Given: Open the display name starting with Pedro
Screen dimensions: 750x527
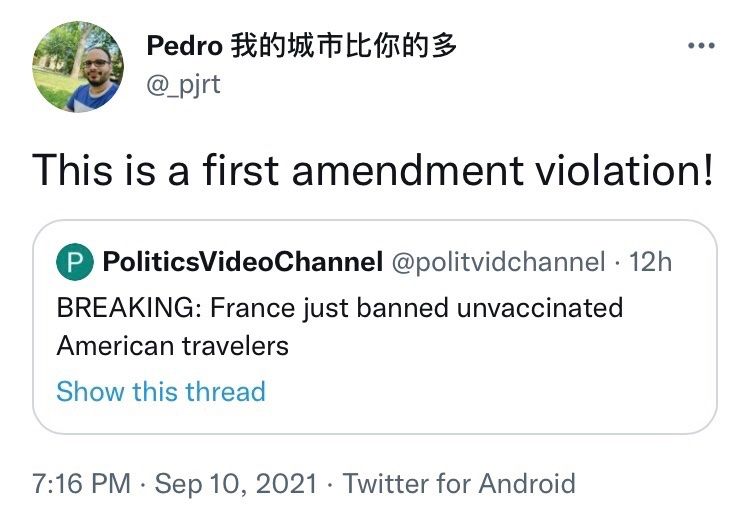Looking at the screenshot, I should click(185, 46).
